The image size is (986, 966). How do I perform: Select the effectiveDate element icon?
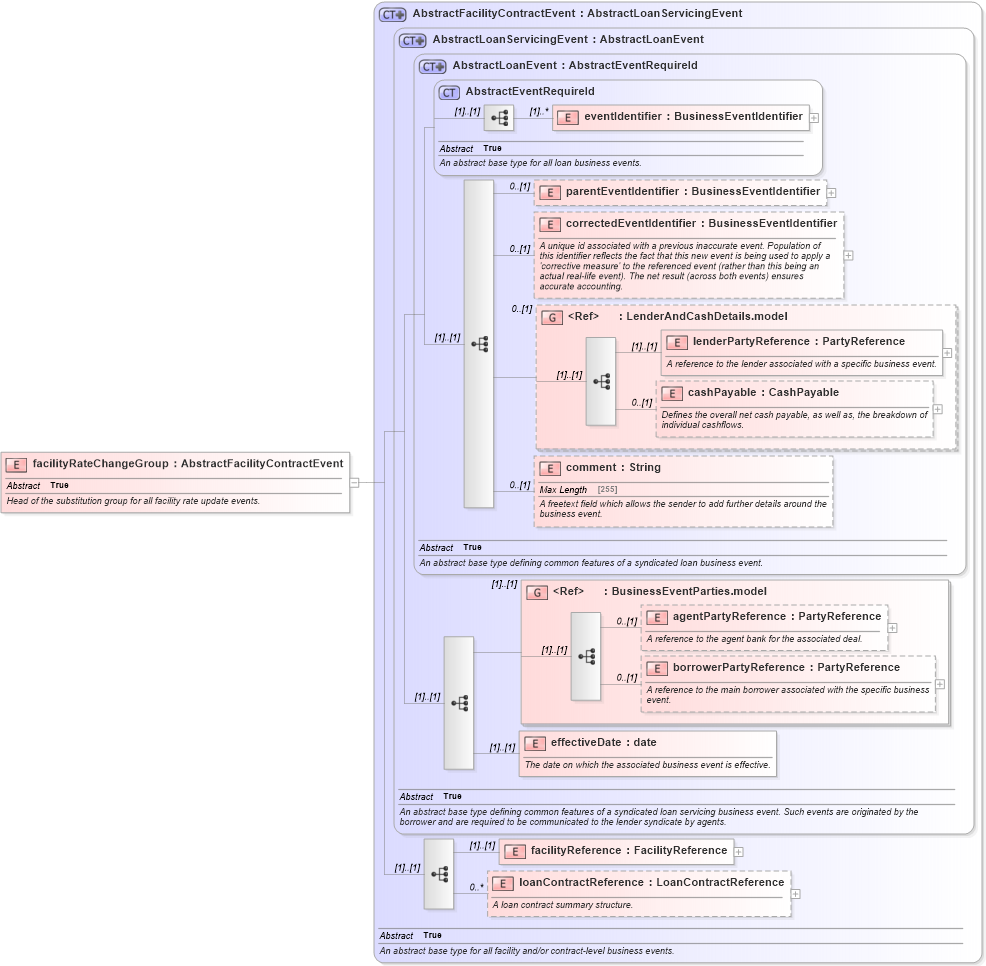[533, 743]
